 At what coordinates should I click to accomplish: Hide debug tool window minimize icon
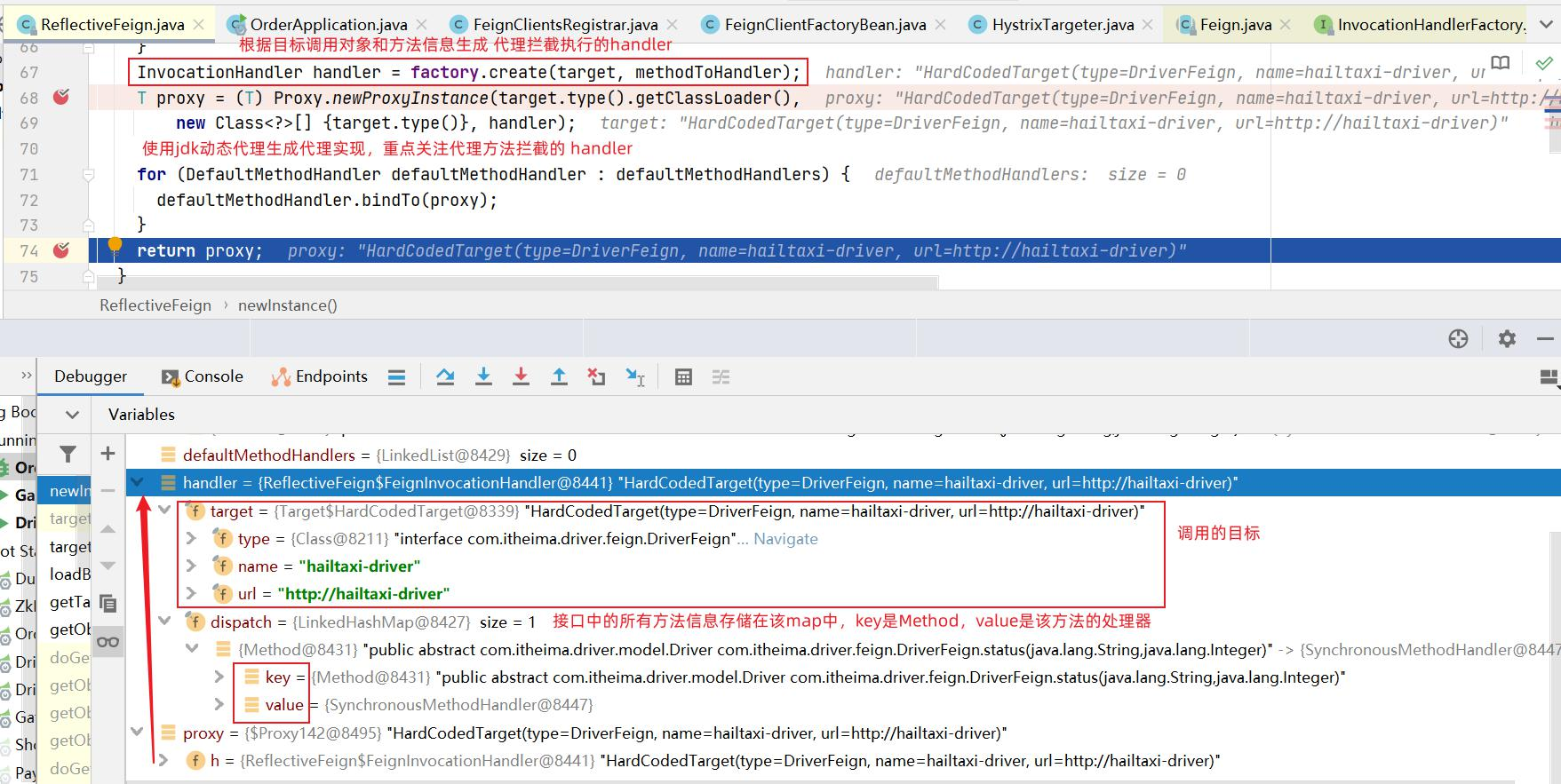tap(1545, 338)
